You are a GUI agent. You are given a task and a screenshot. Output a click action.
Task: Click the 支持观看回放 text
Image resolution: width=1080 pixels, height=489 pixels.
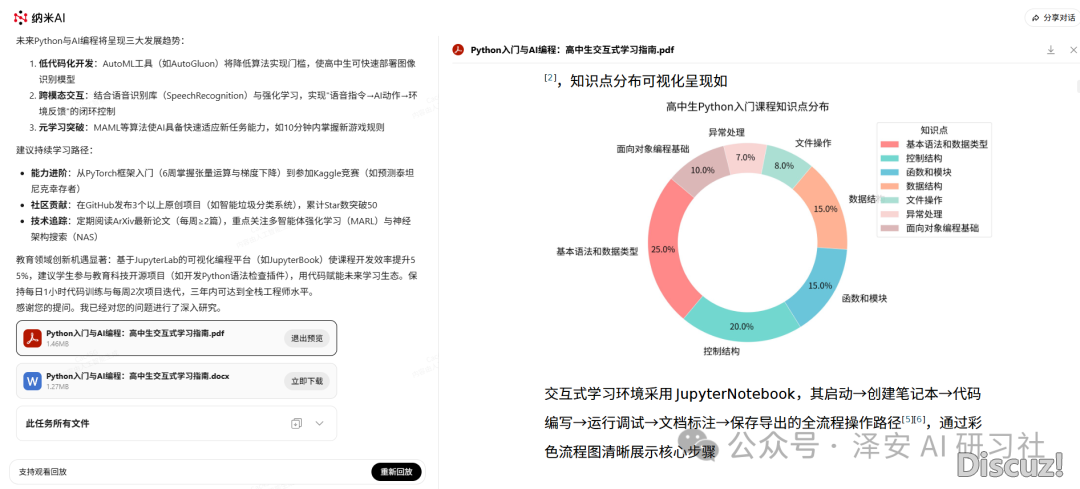coord(43,472)
